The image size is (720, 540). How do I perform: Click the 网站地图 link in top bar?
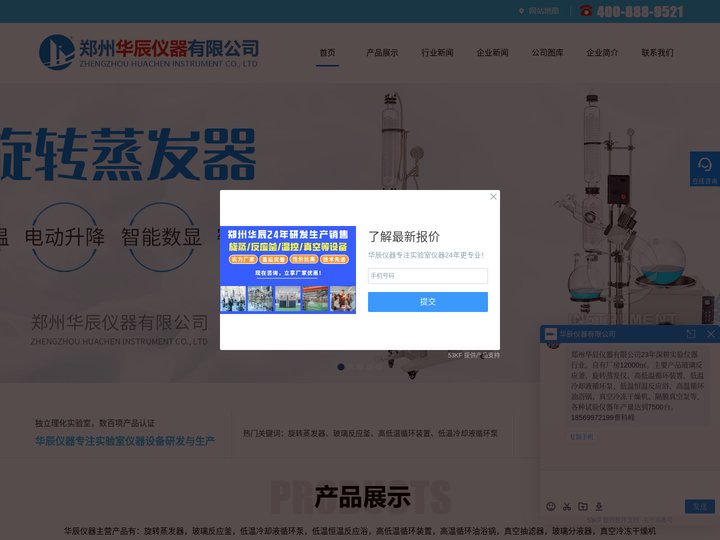[x=544, y=11]
